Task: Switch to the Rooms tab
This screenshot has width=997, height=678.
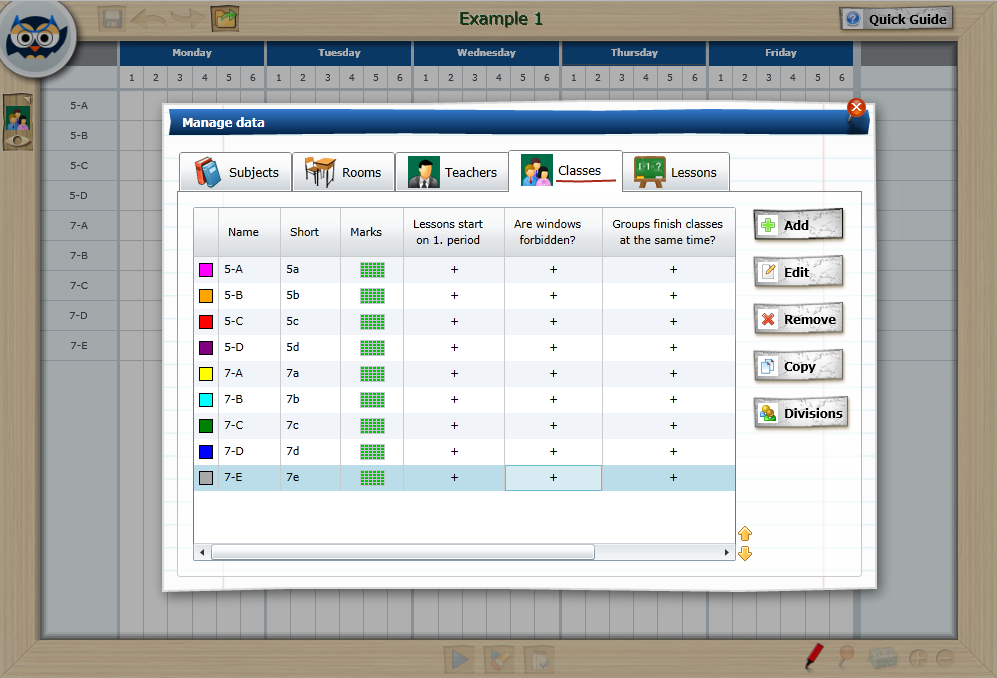Action: 343,172
